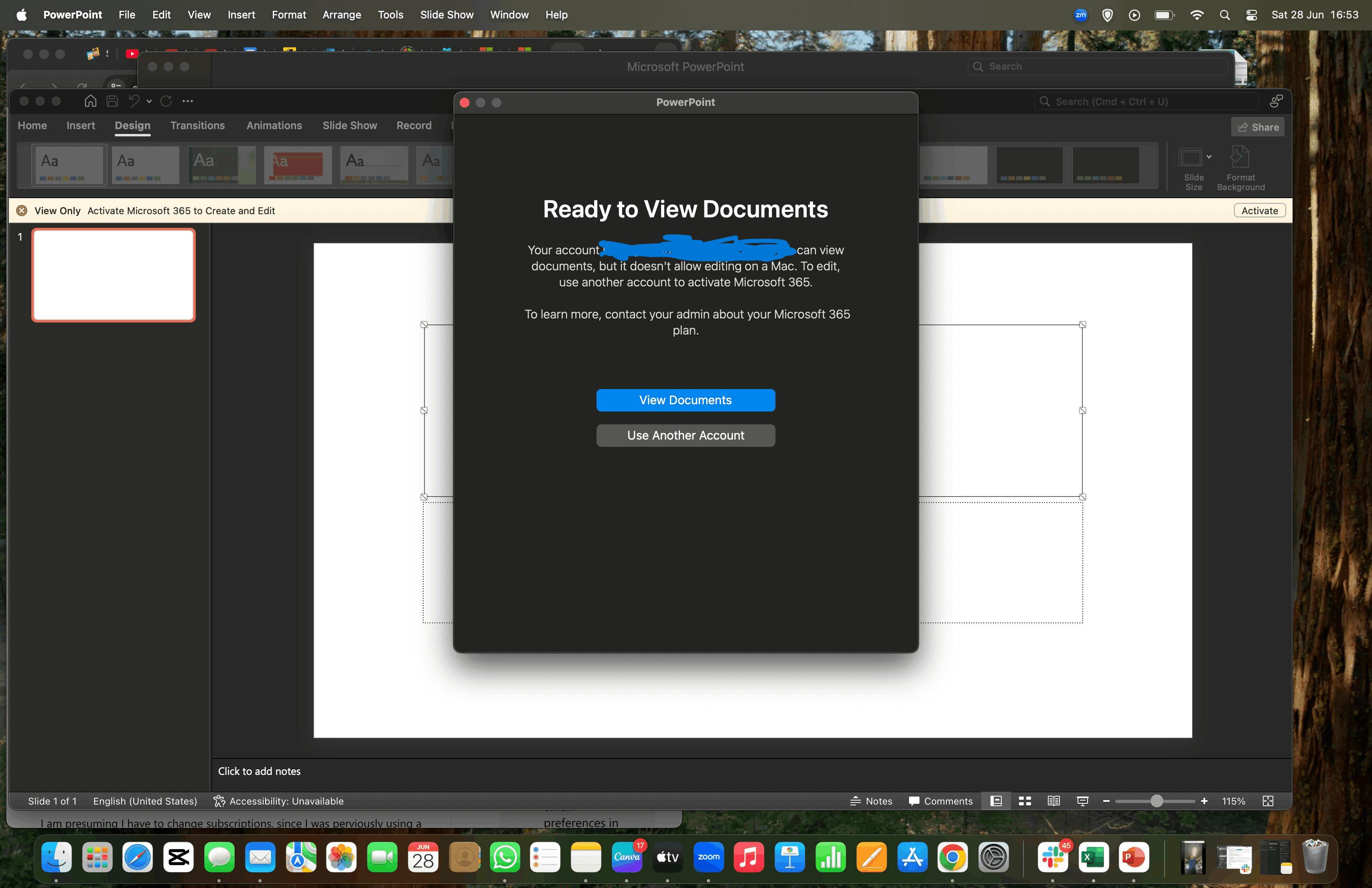This screenshot has width=1372, height=888.
Task: Dismiss View Only banner with X icon
Action: (x=22, y=211)
